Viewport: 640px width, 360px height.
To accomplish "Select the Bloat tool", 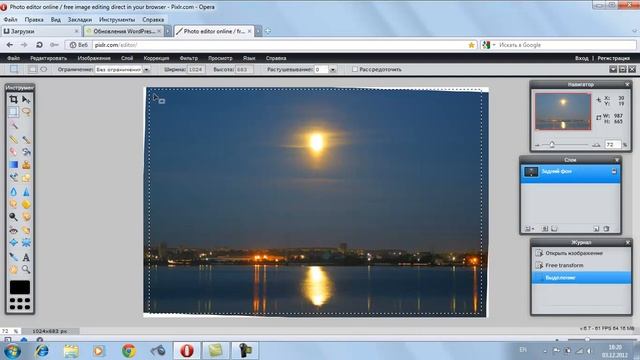I will [13, 243].
